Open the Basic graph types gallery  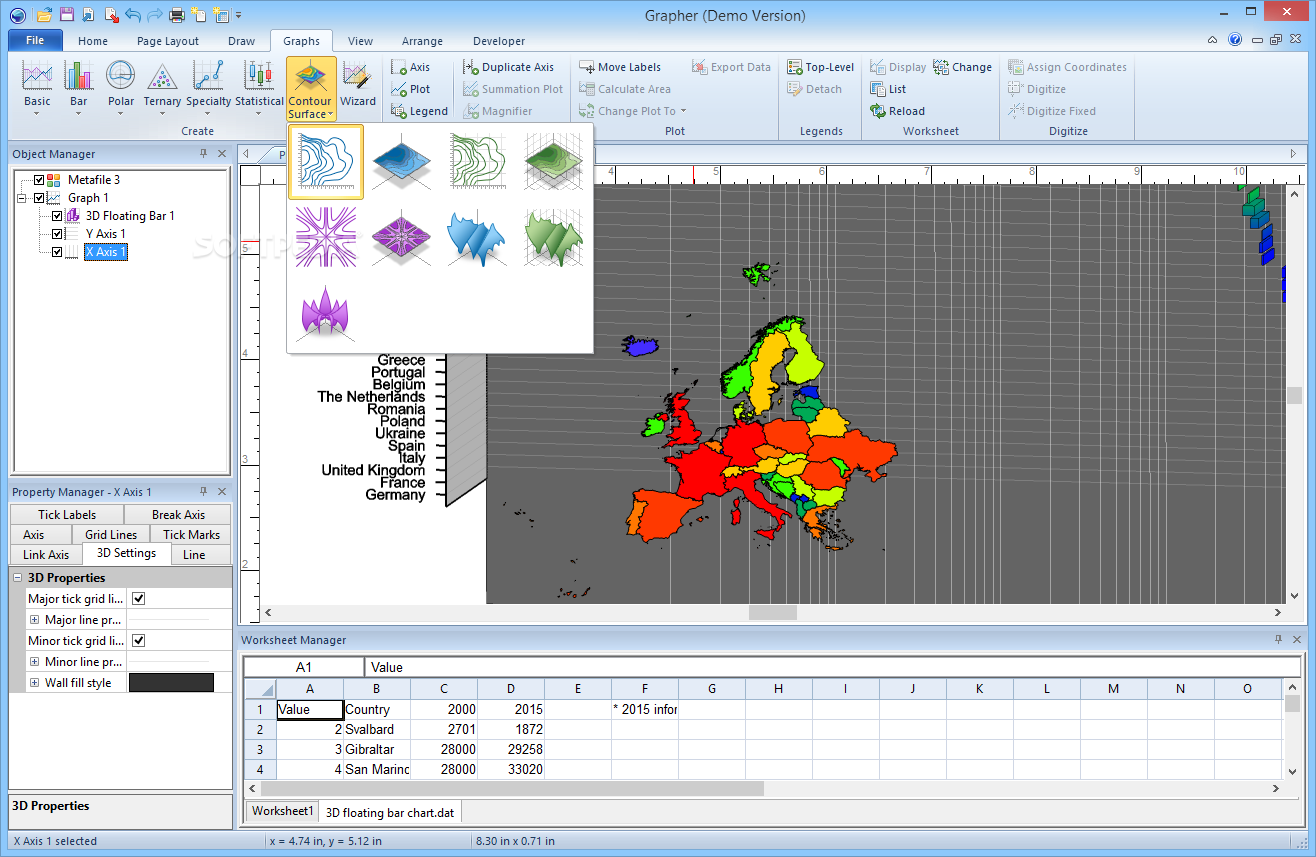37,88
